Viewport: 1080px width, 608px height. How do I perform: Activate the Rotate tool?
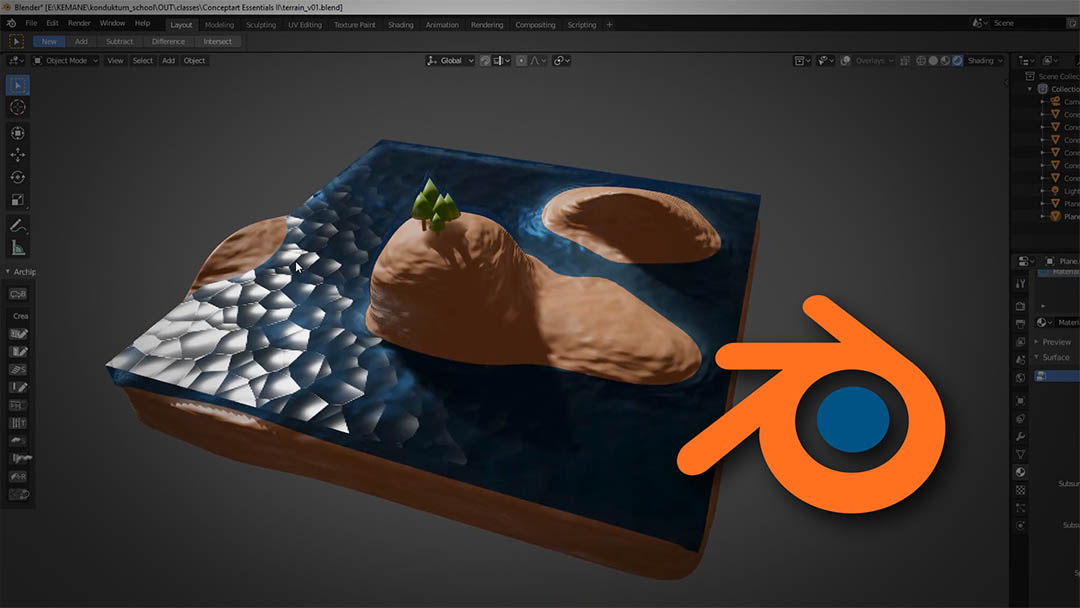click(x=18, y=177)
